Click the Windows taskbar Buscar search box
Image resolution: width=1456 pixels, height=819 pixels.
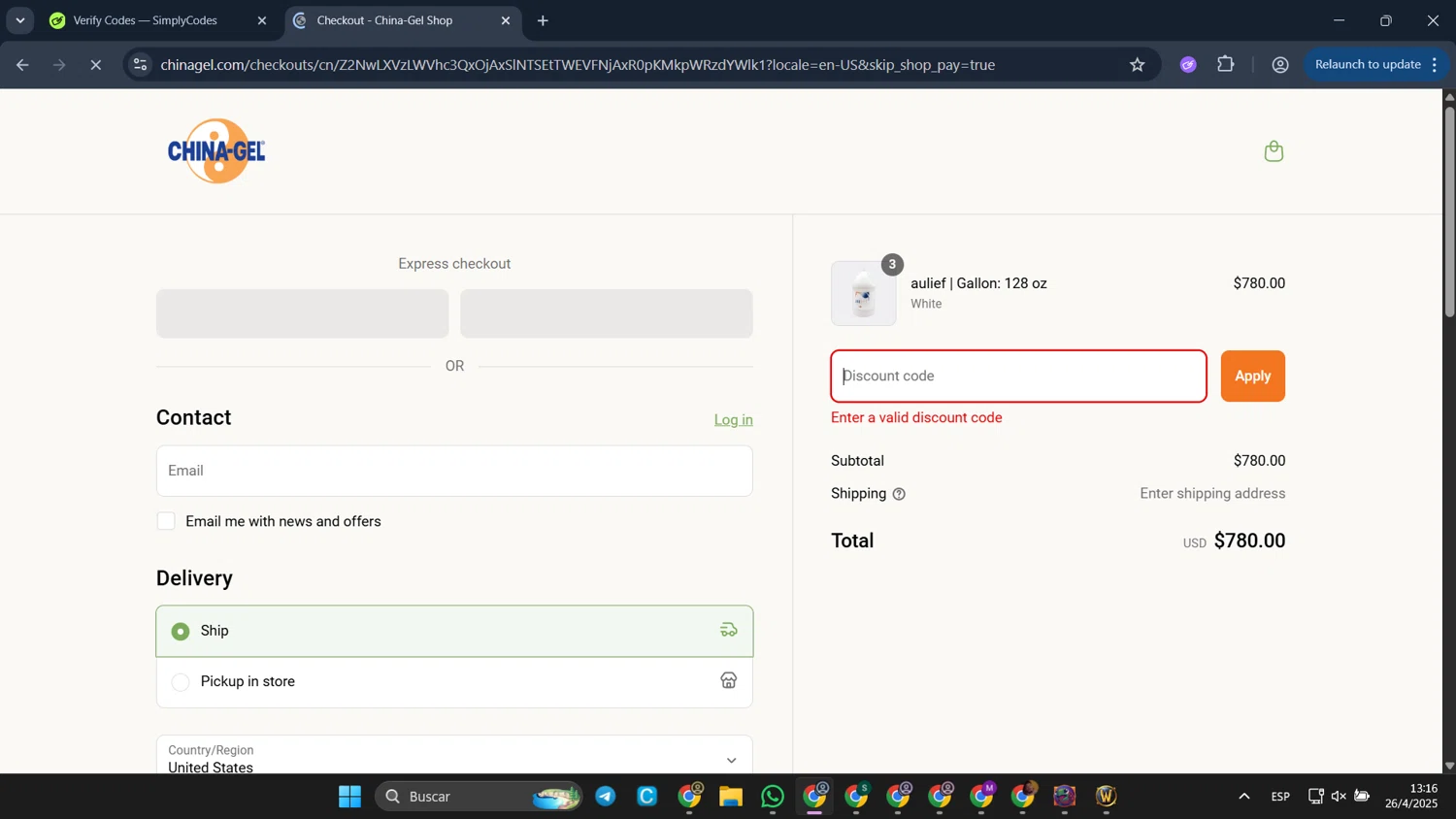click(x=479, y=797)
